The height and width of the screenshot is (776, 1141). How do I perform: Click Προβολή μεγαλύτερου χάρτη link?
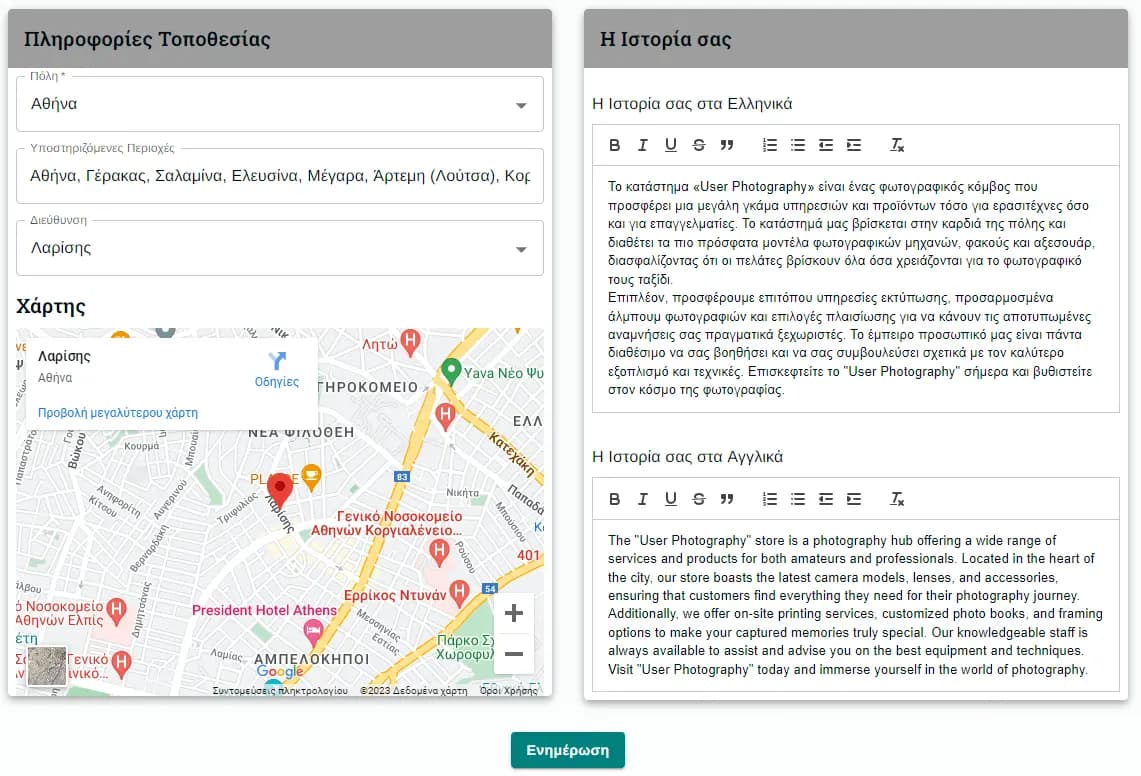[118, 413]
